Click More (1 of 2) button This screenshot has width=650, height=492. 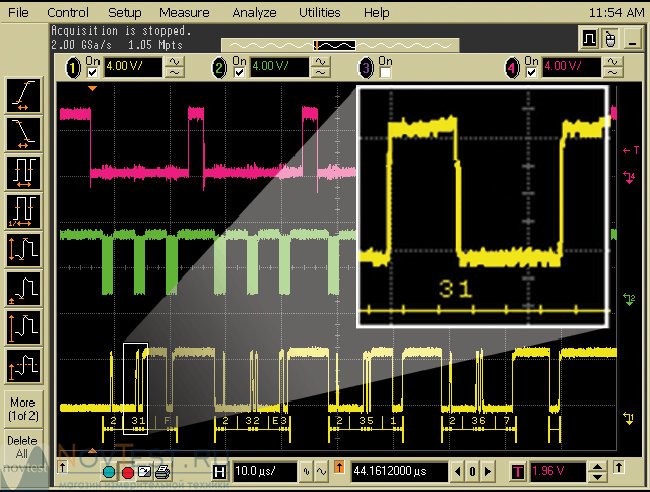(x=22, y=409)
